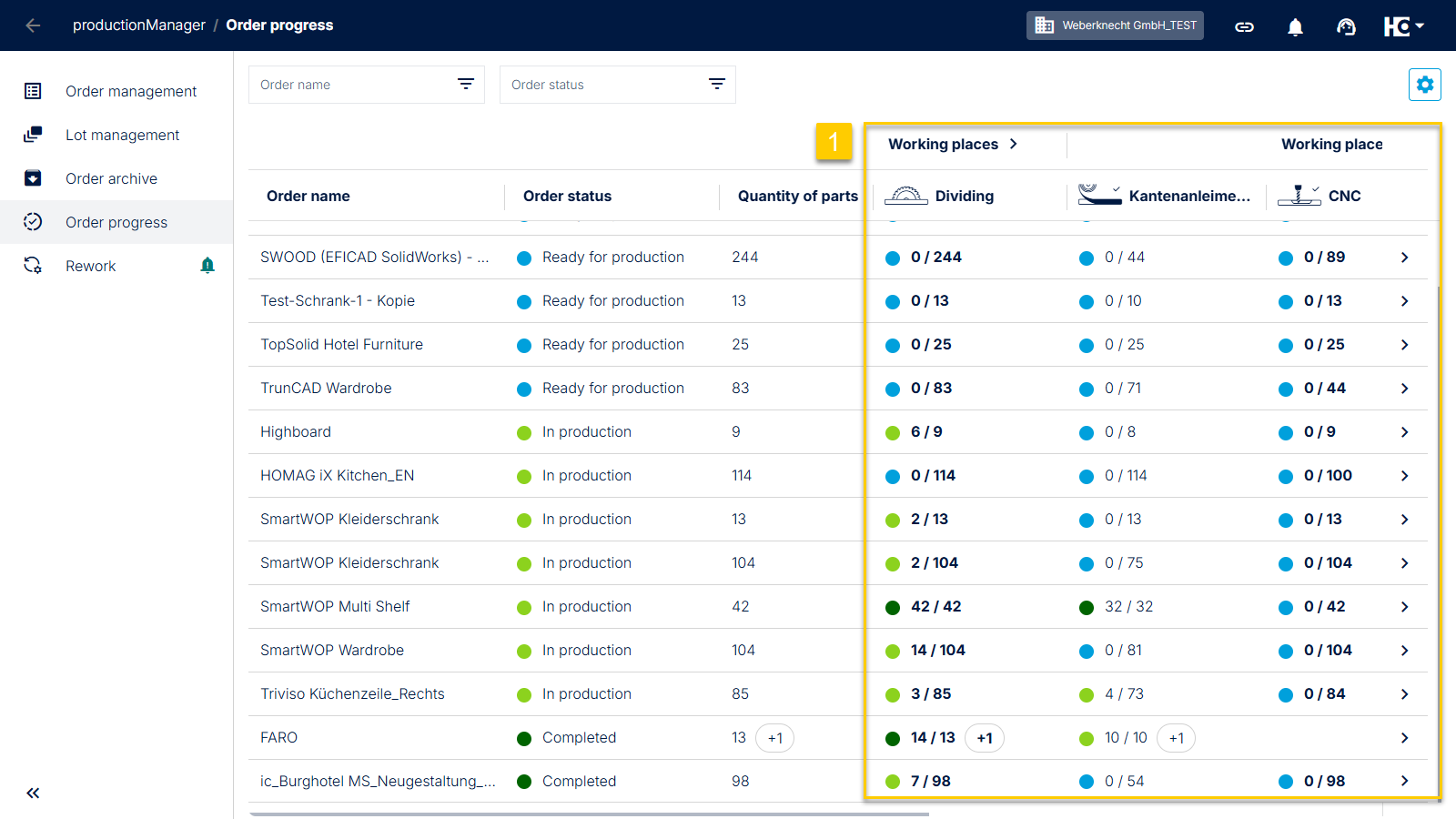Image resolution: width=1456 pixels, height=819 pixels.
Task: Open the HC user account dropdown
Action: pos(1403,26)
